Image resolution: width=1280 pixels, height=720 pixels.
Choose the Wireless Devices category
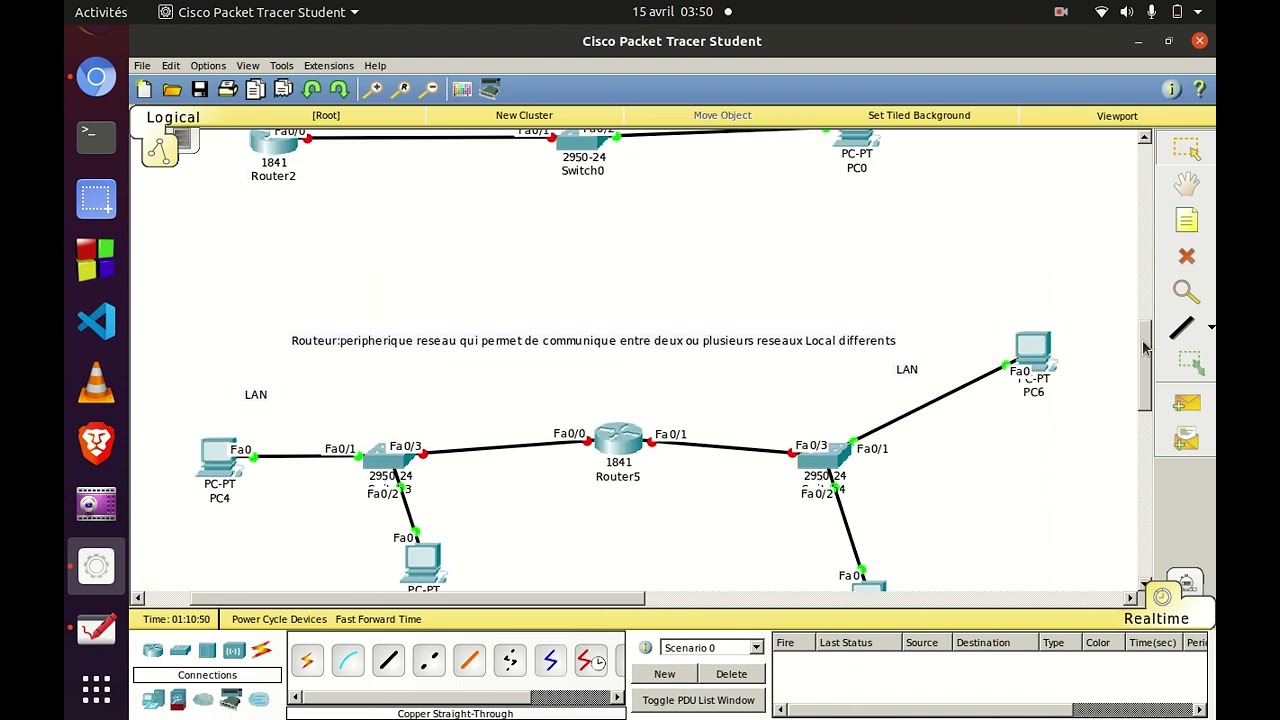click(x=234, y=650)
